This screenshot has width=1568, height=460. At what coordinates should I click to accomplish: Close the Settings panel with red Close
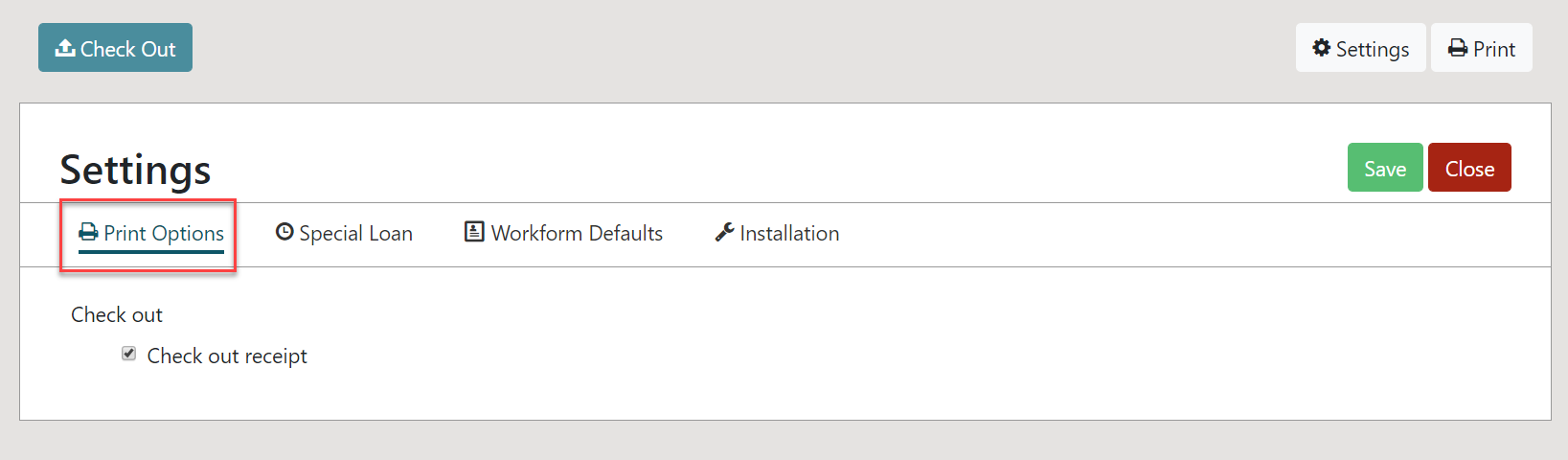(1469, 168)
